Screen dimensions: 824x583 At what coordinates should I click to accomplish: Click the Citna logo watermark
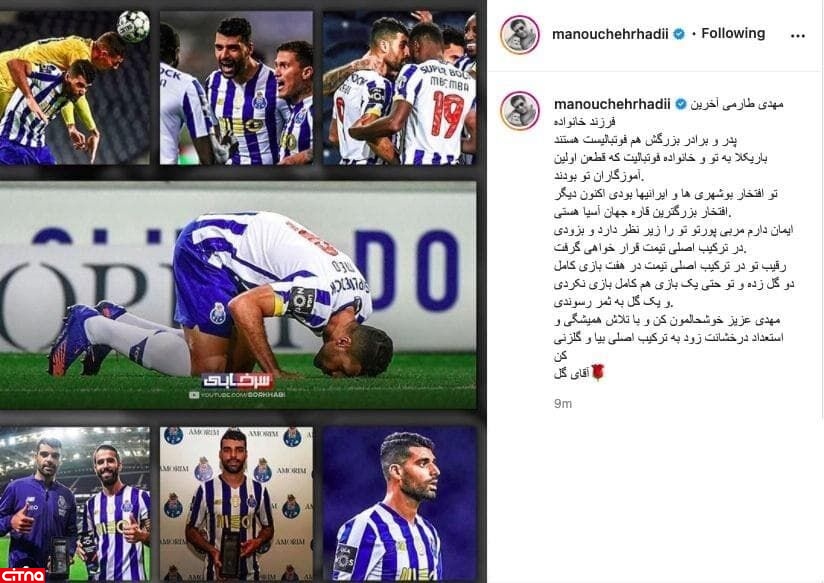tap(22, 574)
